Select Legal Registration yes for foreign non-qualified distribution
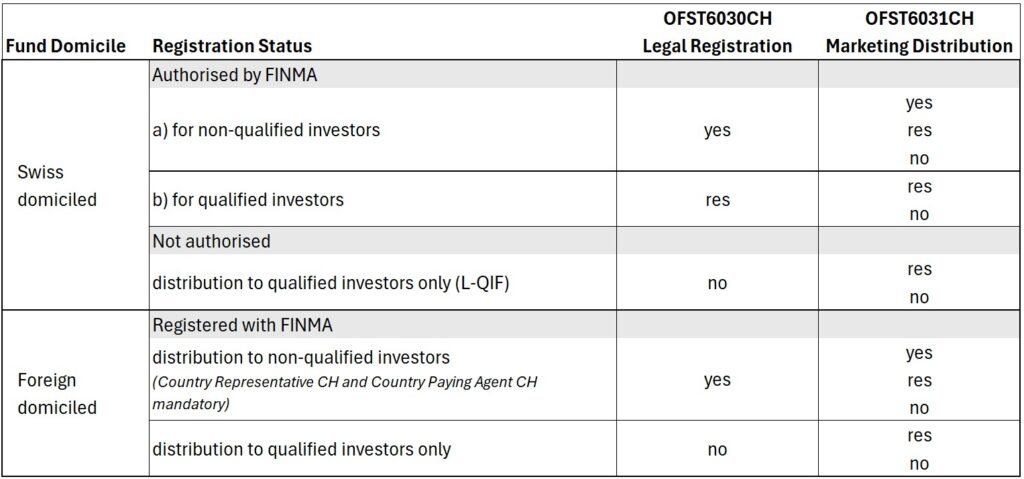Screen dimensions: 1024x479 tap(717, 380)
